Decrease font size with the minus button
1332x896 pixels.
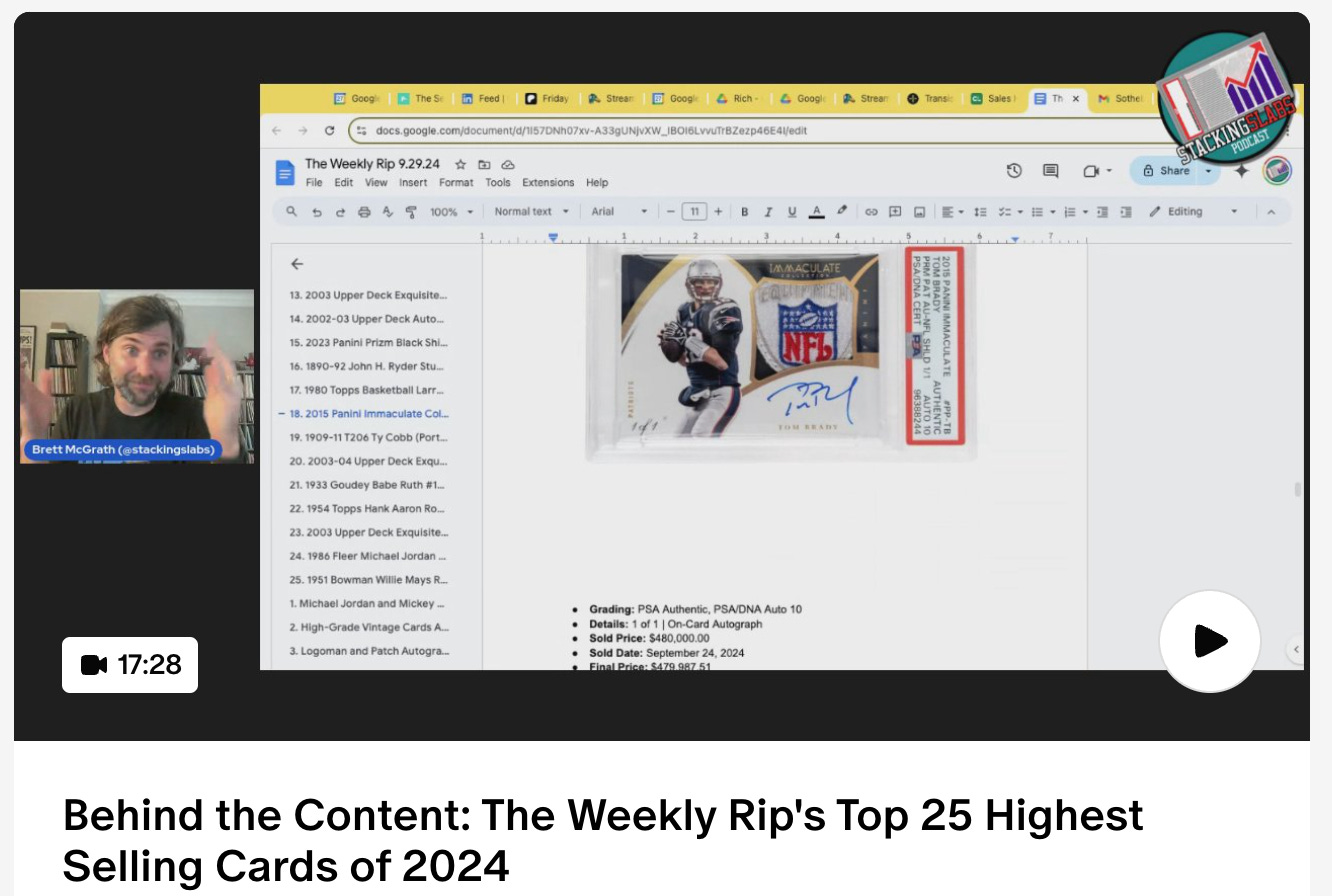(x=671, y=212)
